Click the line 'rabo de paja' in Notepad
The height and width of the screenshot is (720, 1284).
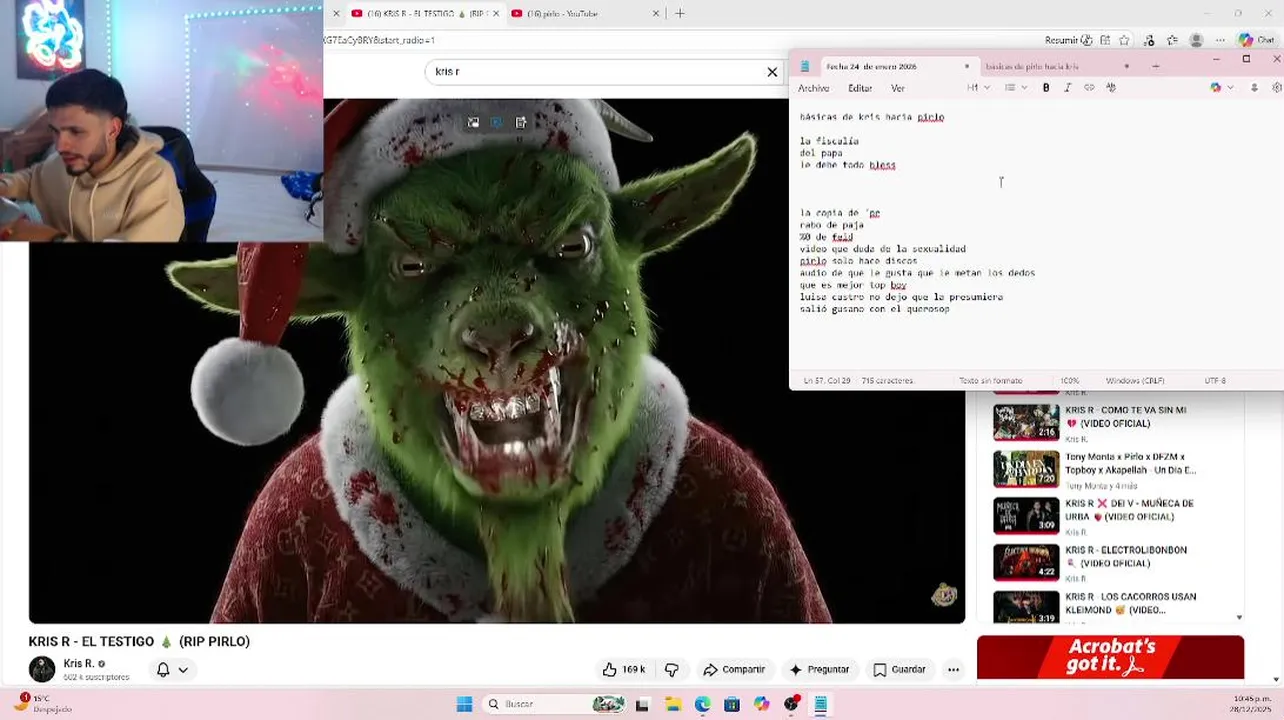coord(832,225)
